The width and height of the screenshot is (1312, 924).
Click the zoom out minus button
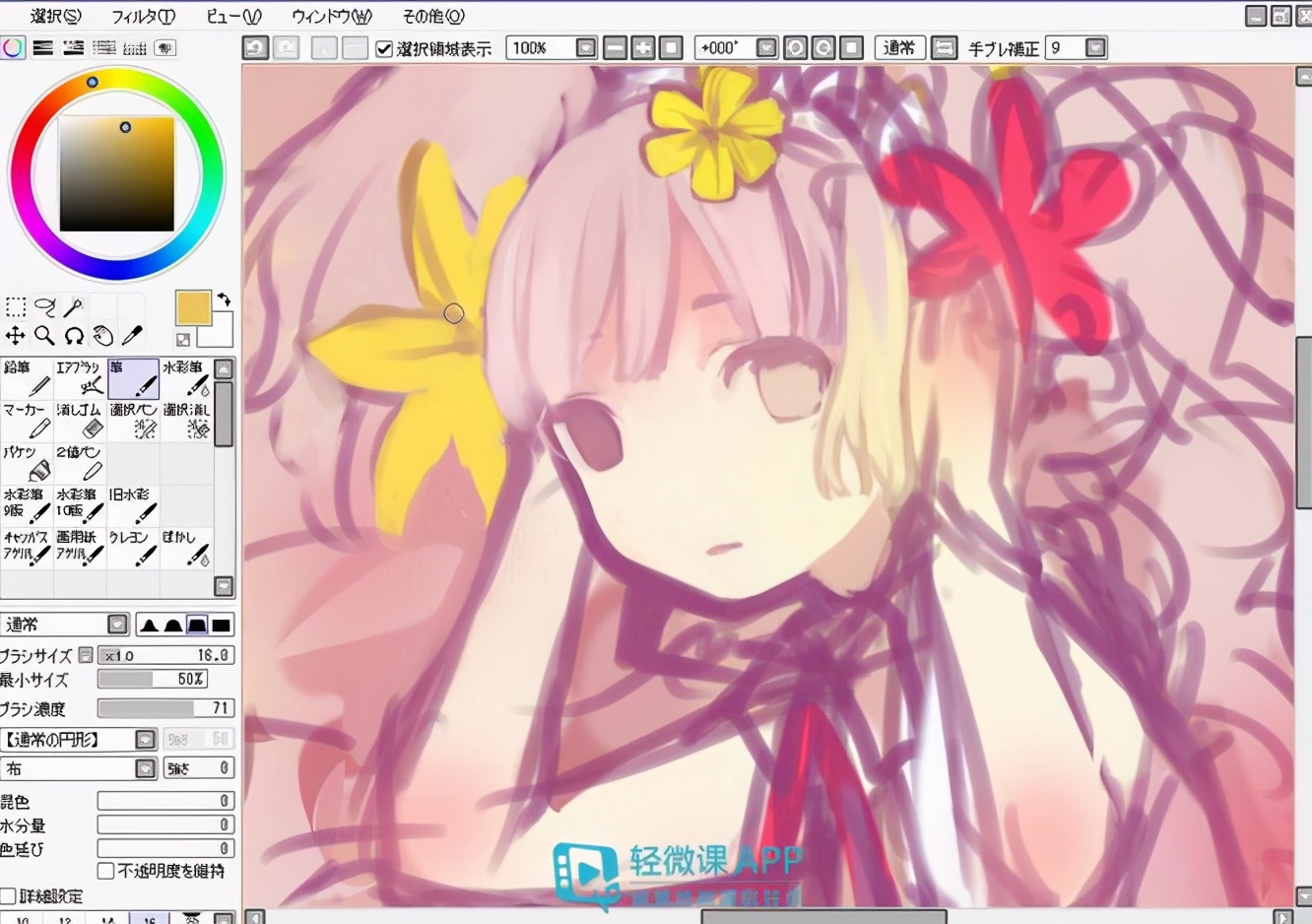615,47
